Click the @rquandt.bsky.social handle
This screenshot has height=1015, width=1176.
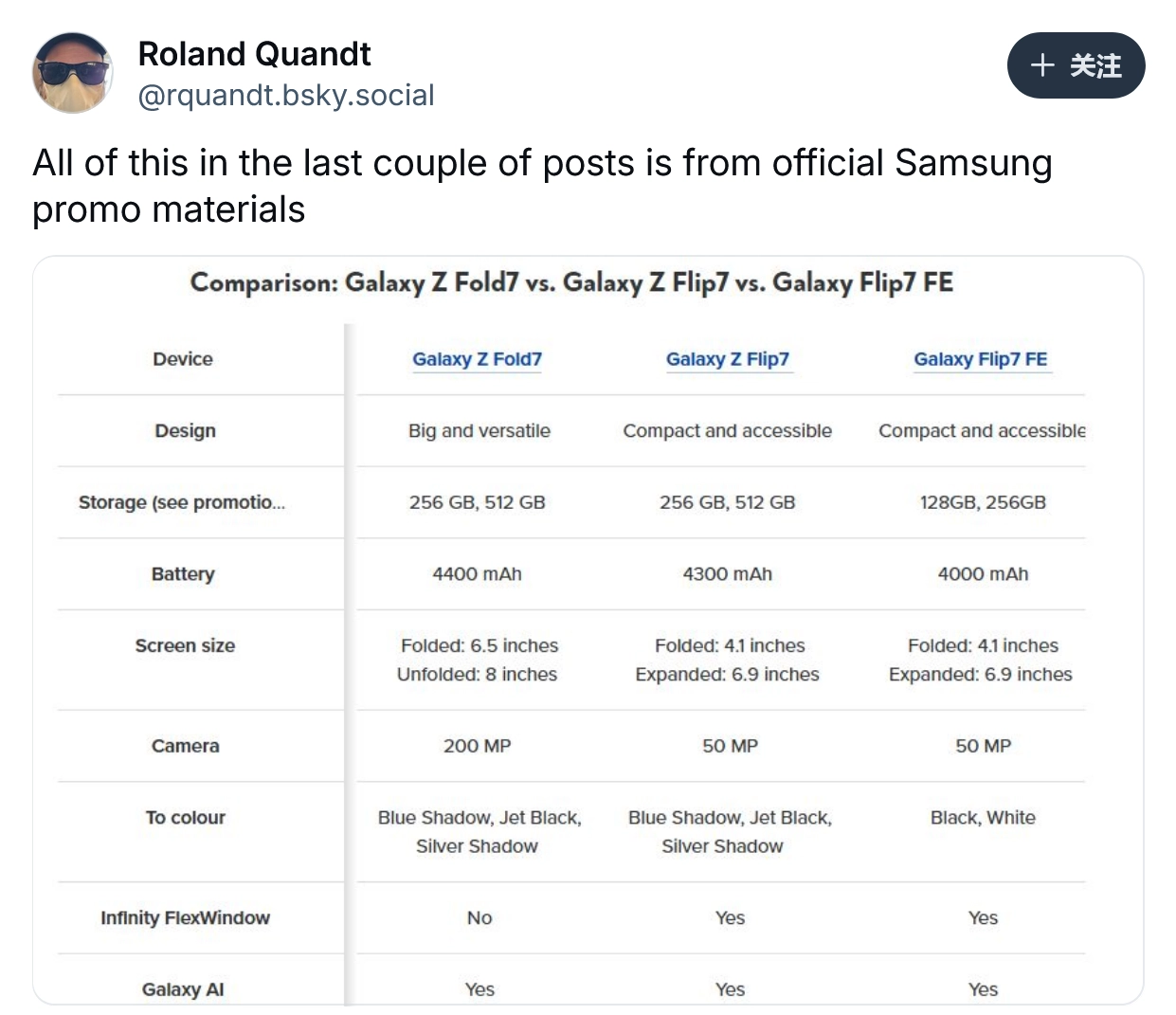click(x=286, y=95)
